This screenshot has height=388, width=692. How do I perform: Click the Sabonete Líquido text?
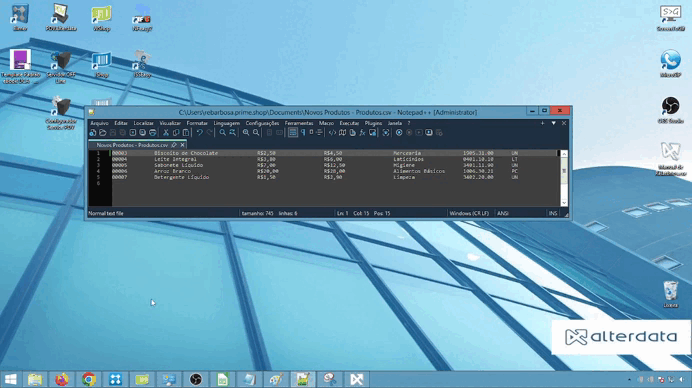coord(178,165)
